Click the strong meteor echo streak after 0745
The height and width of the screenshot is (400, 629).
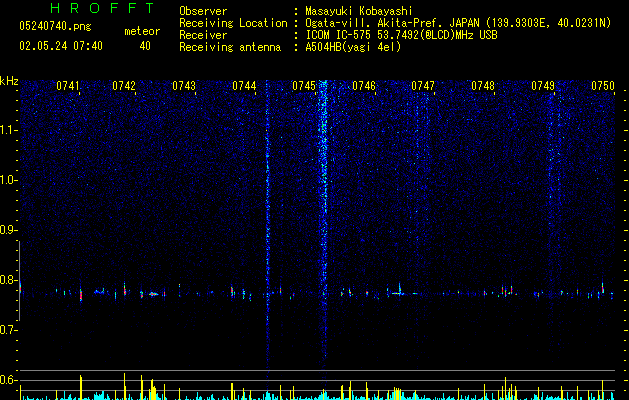323,219
